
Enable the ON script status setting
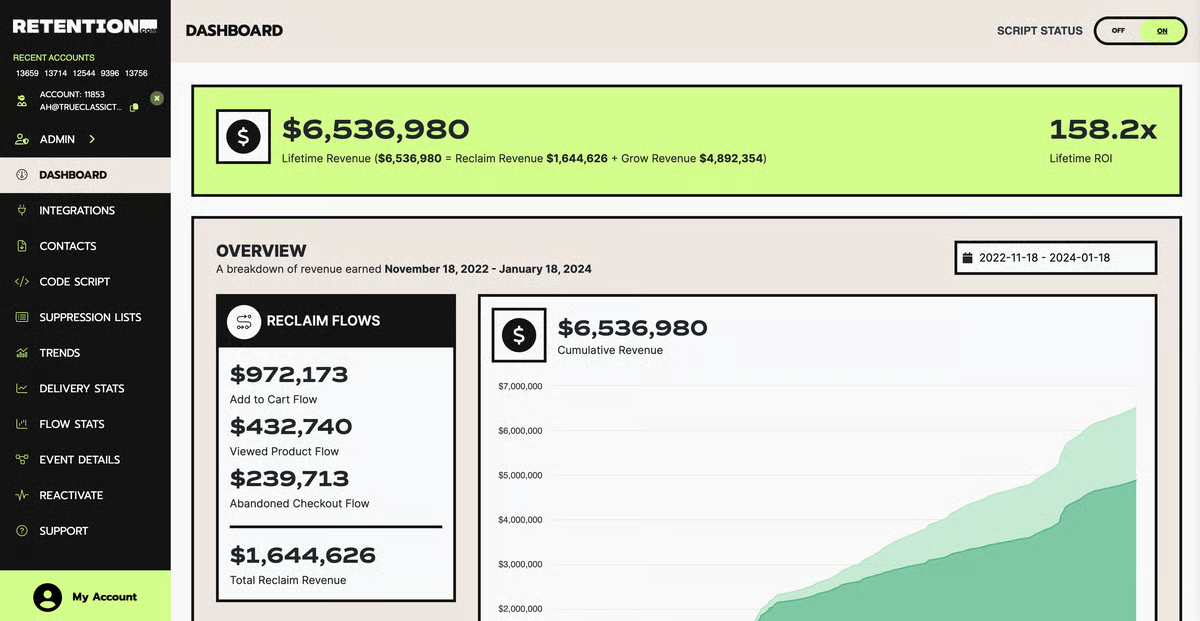(1161, 31)
